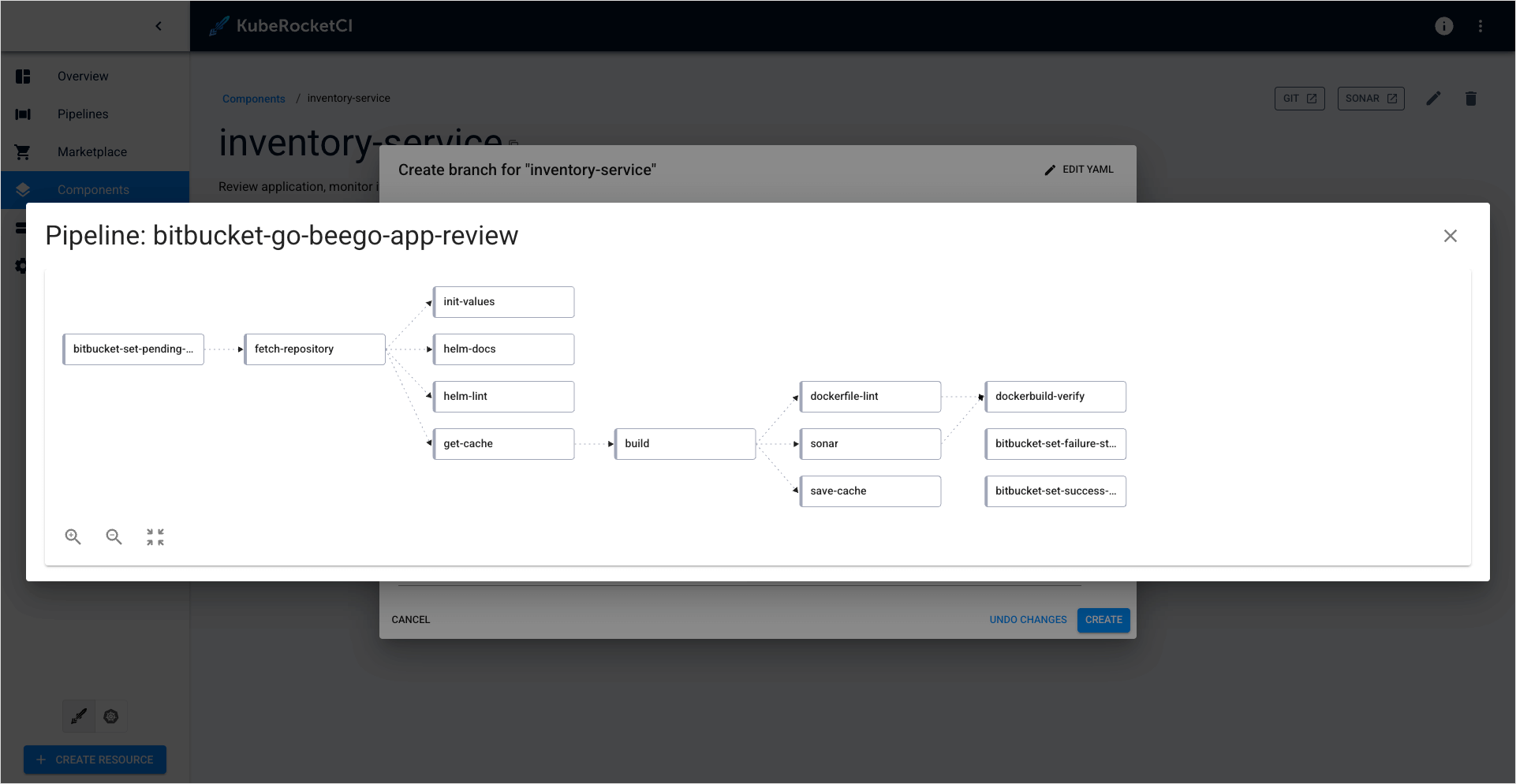The height and width of the screenshot is (784, 1516).
Task: Click the Components breadcrumb link
Action: (x=253, y=99)
